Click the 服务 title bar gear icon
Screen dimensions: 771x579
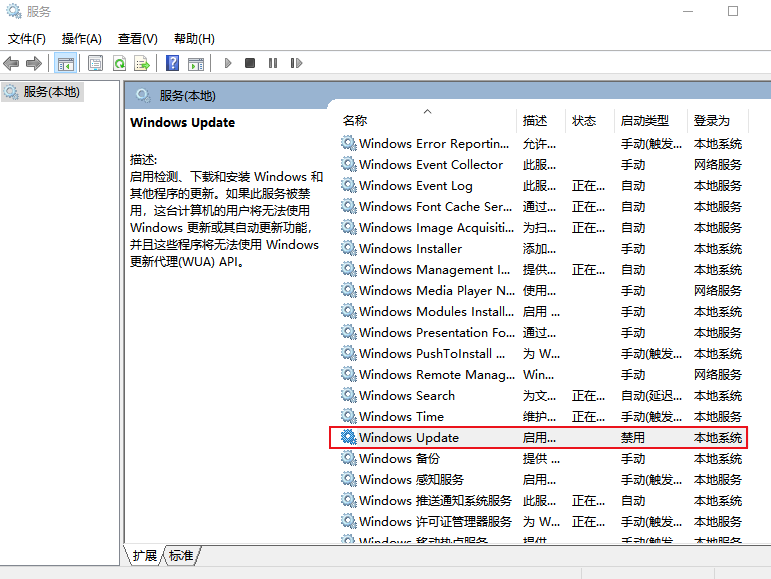[13, 11]
